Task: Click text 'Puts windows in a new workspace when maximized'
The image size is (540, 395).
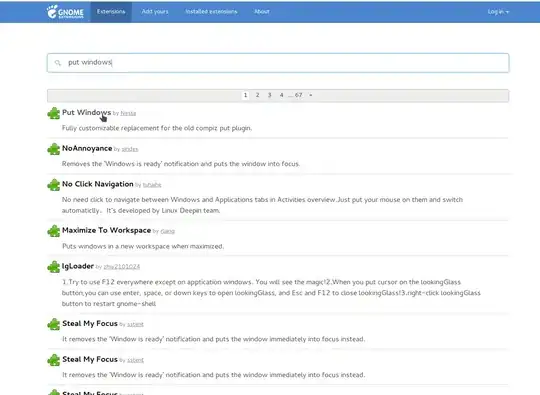Action: click(x=143, y=247)
